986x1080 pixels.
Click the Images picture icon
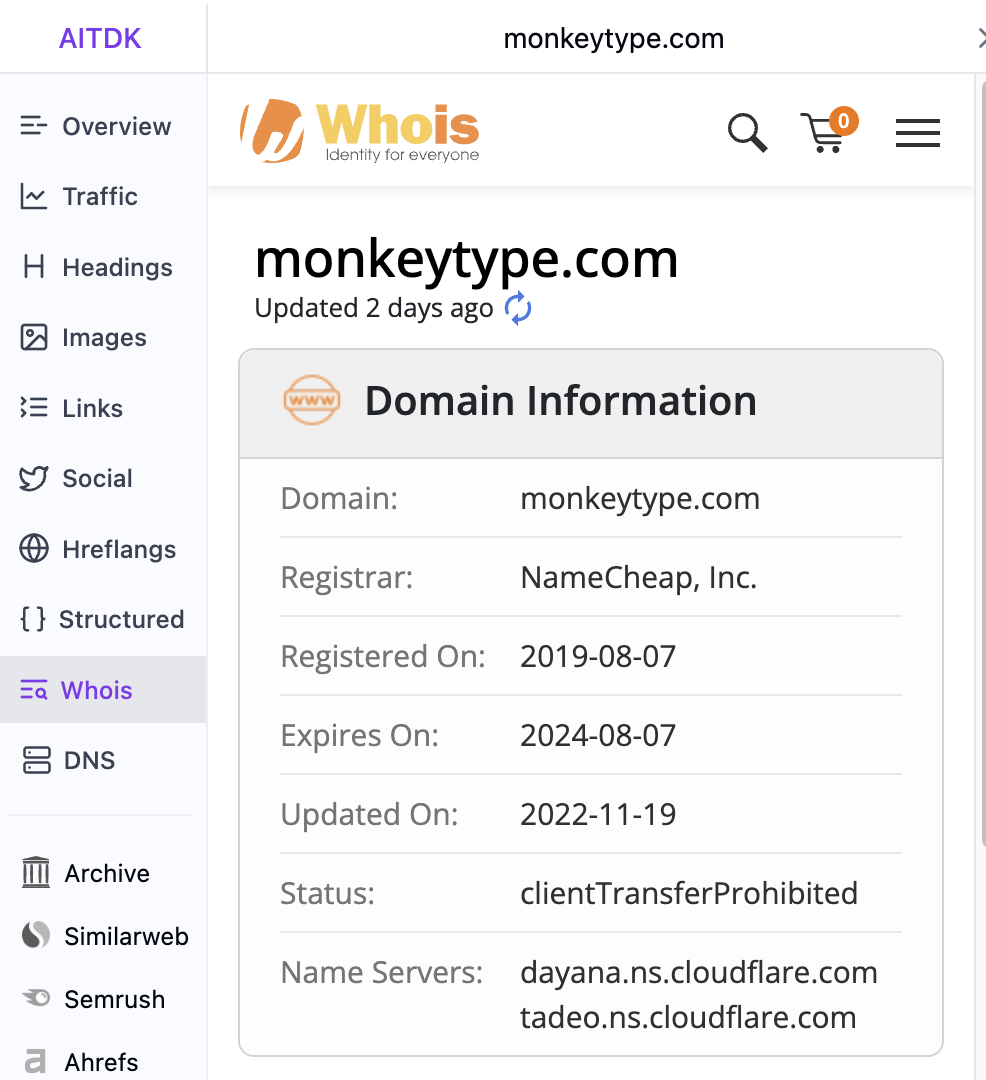34,338
